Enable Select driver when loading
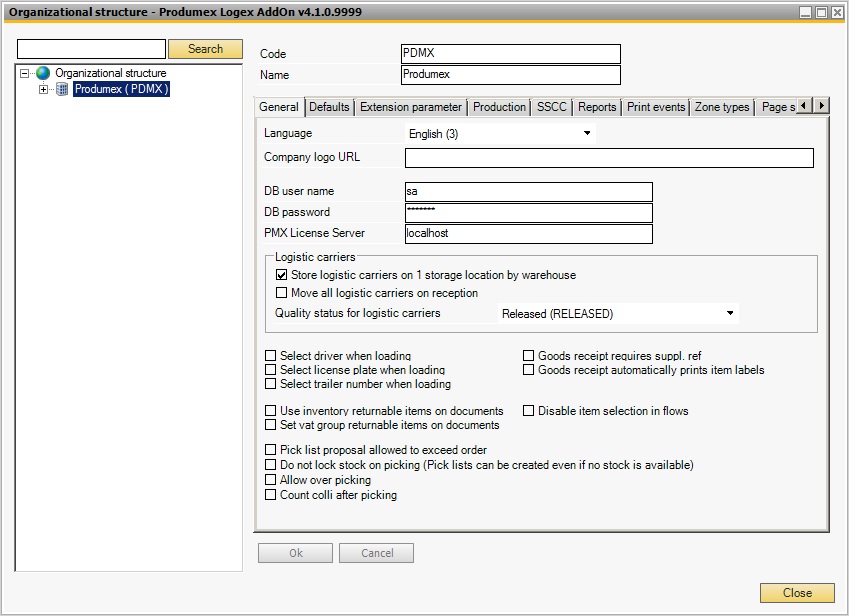 pyautogui.click(x=271, y=356)
